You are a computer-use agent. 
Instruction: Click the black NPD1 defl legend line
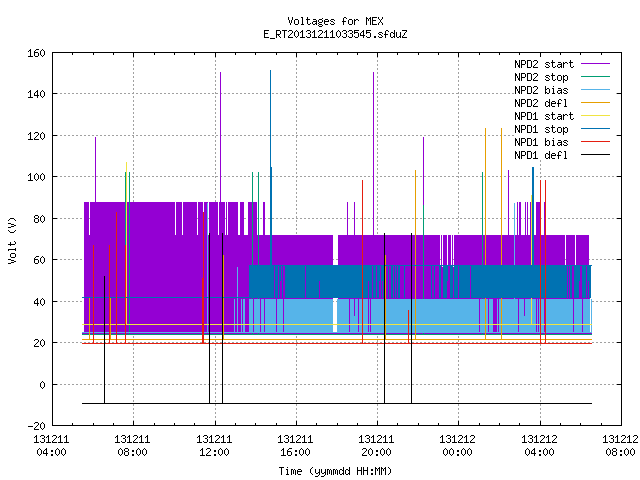click(595, 155)
